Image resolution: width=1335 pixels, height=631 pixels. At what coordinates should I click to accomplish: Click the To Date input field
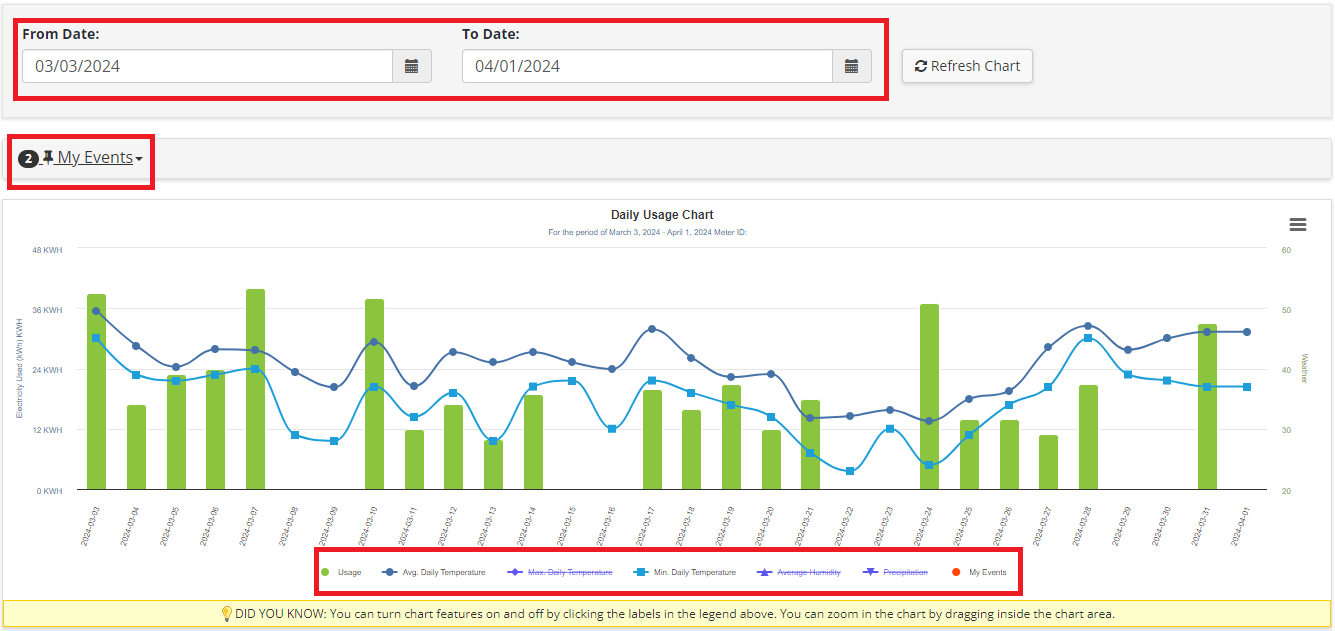tap(647, 66)
